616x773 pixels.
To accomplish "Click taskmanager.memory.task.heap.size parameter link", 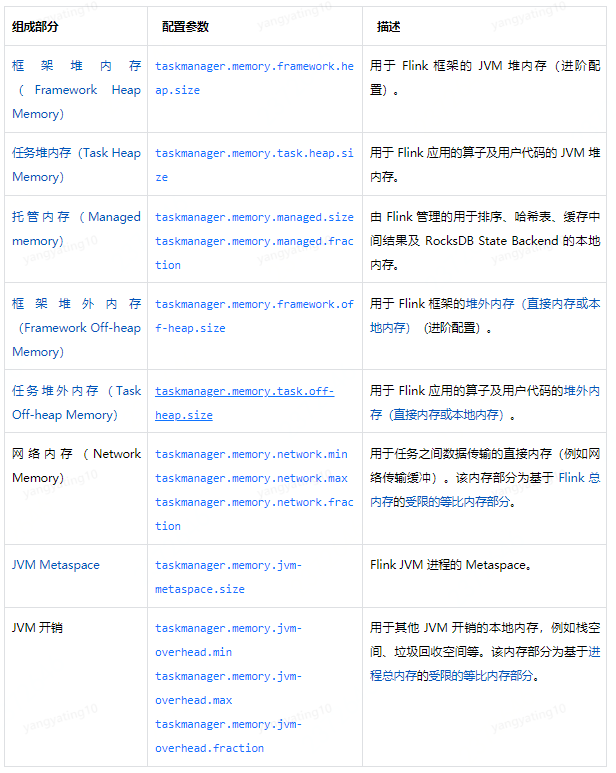I will coord(254,165).
